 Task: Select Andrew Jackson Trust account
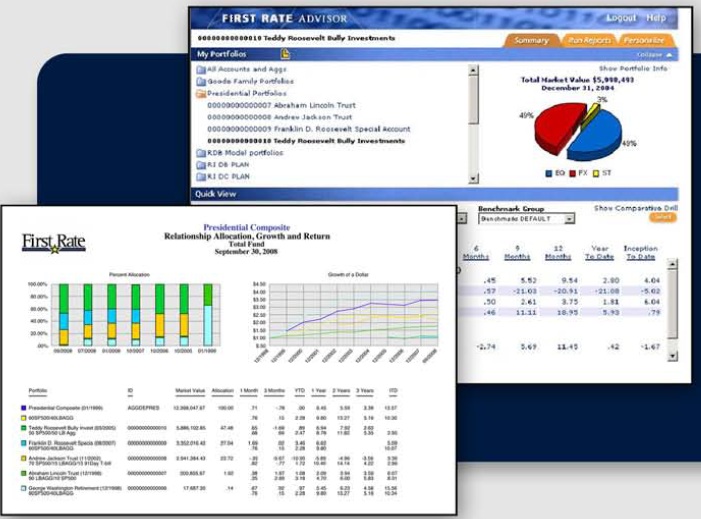(279, 117)
